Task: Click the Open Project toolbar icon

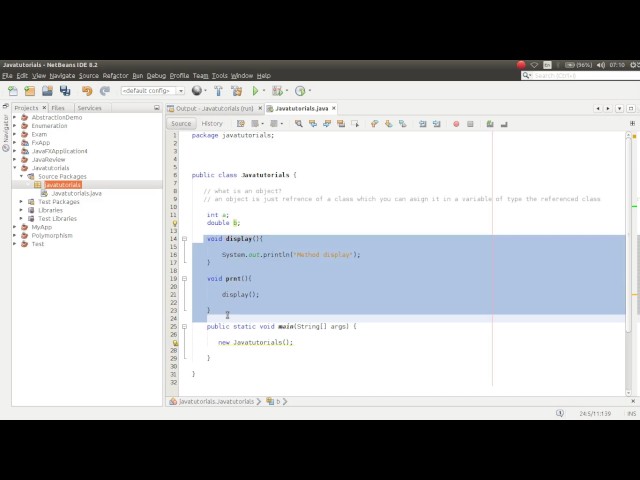Action: point(47,91)
